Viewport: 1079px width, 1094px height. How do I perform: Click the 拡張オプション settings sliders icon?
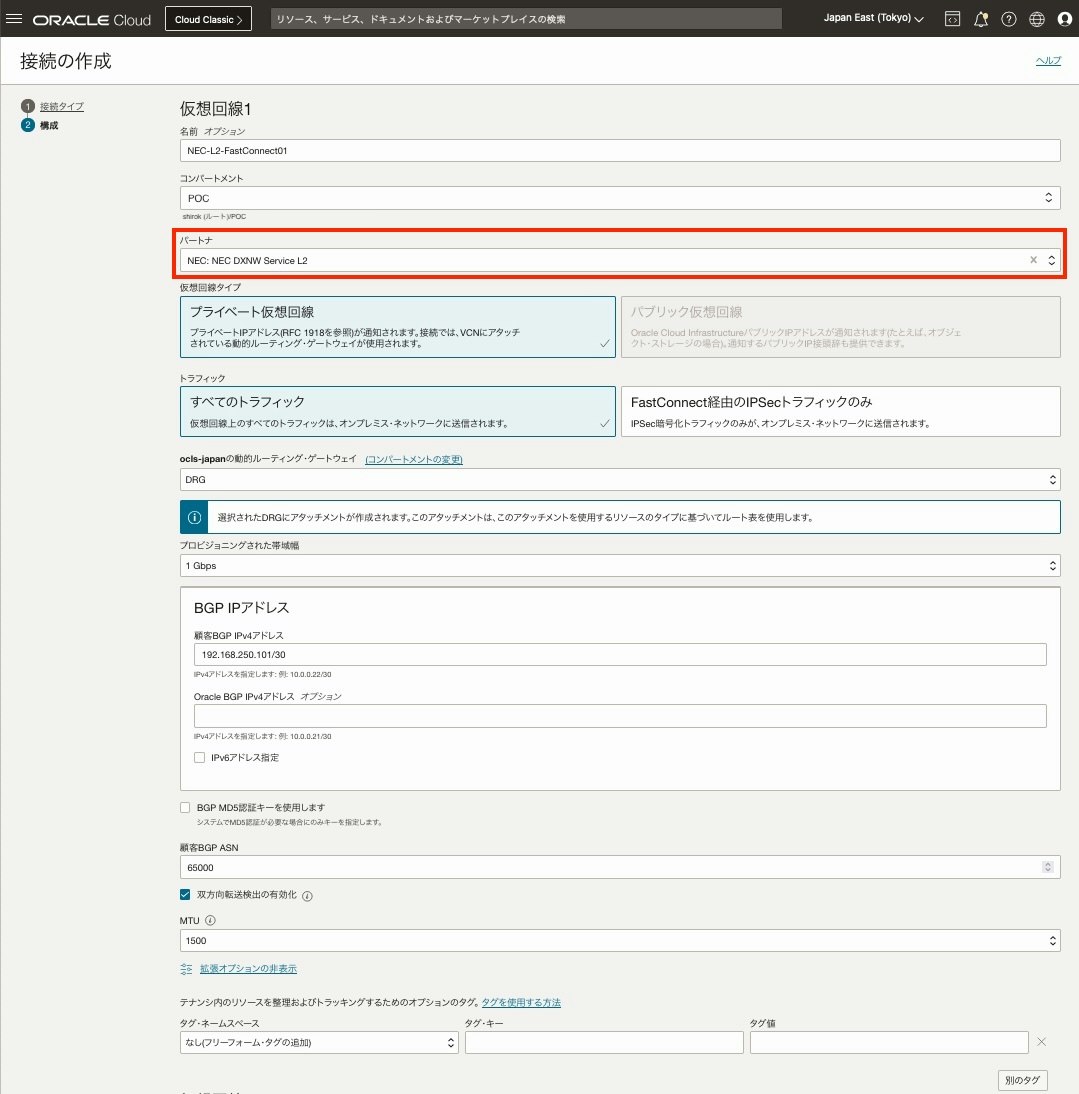pos(186,968)
